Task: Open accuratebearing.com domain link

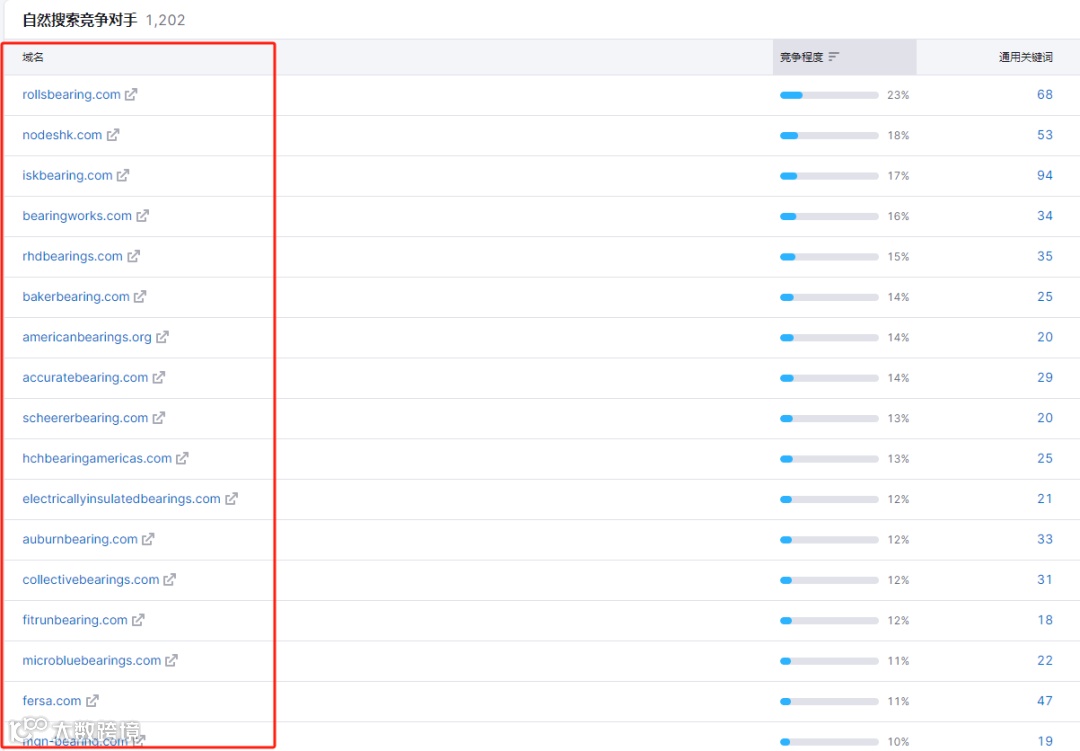Action: (85, 378)
